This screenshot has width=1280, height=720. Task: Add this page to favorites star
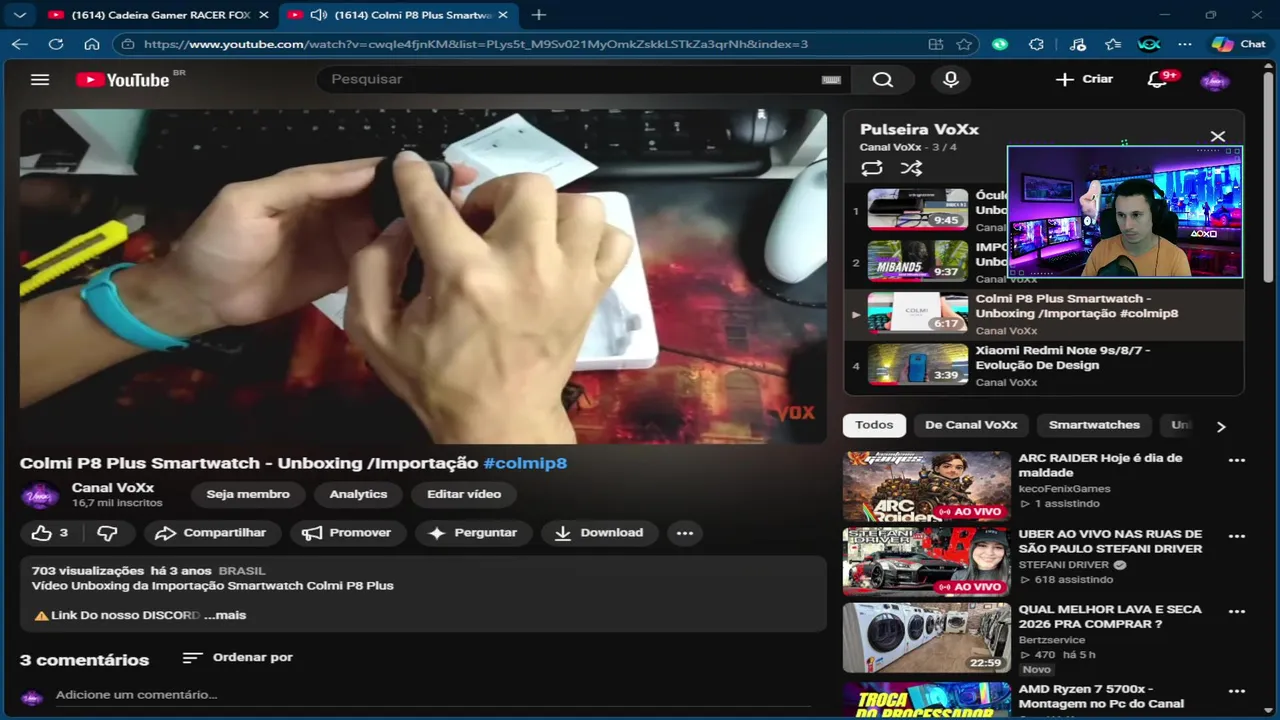tap(963, 44)
